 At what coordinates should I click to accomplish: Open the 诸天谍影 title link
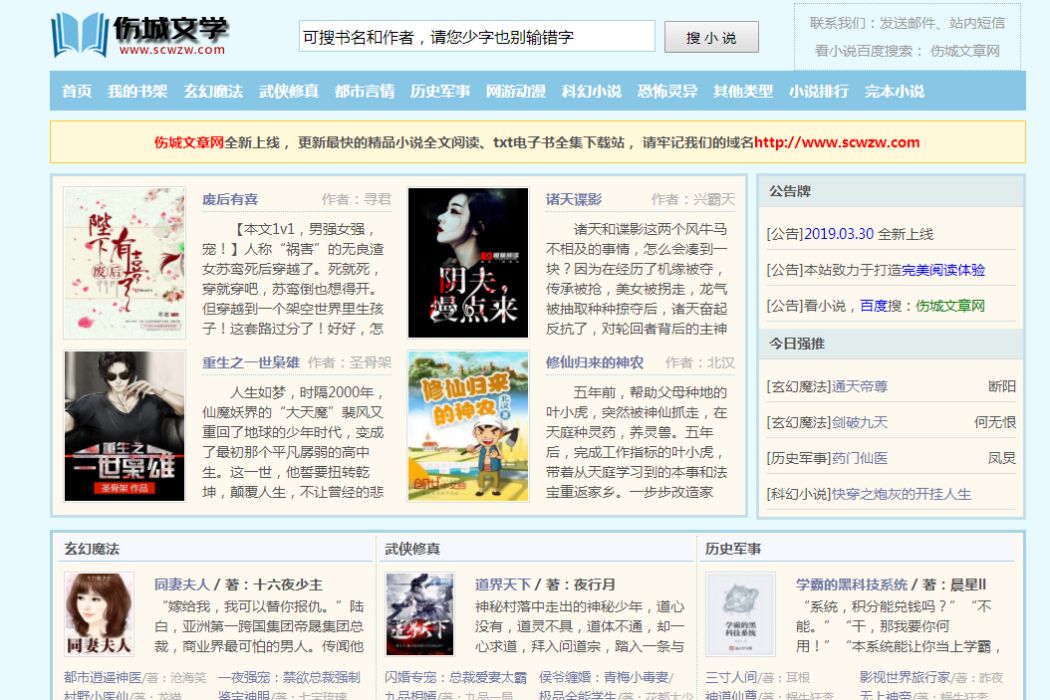tap(573, 199)
